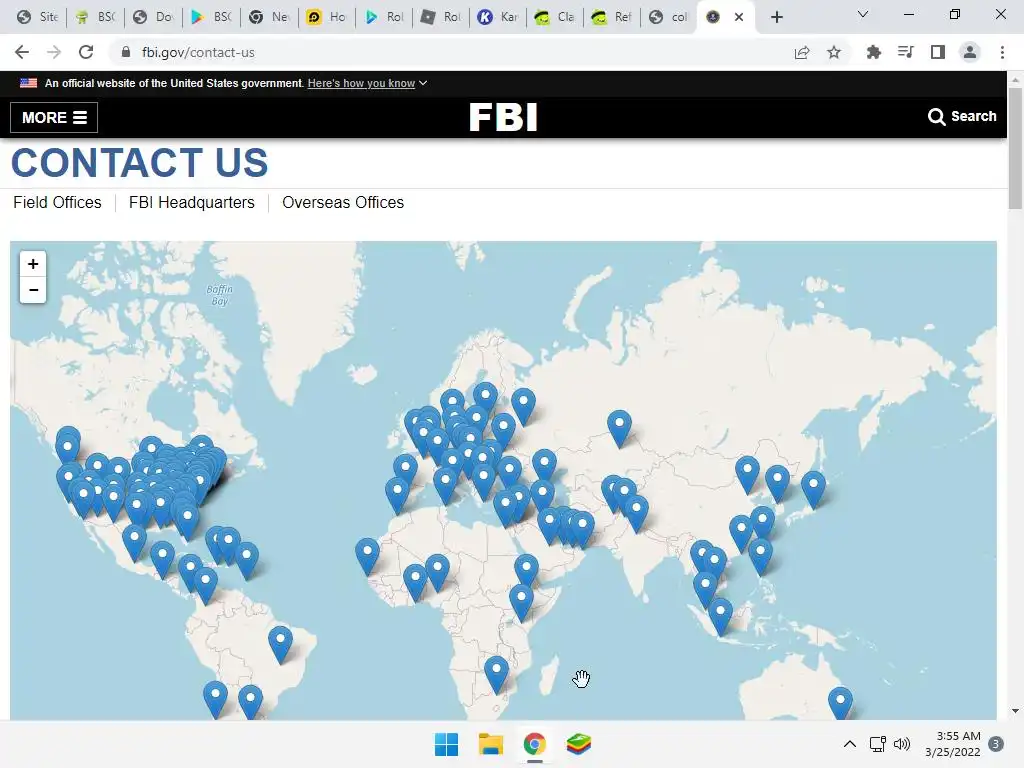Go back with browser back arrow
The image size is (1024, 768).
click(x=22, y=52)
